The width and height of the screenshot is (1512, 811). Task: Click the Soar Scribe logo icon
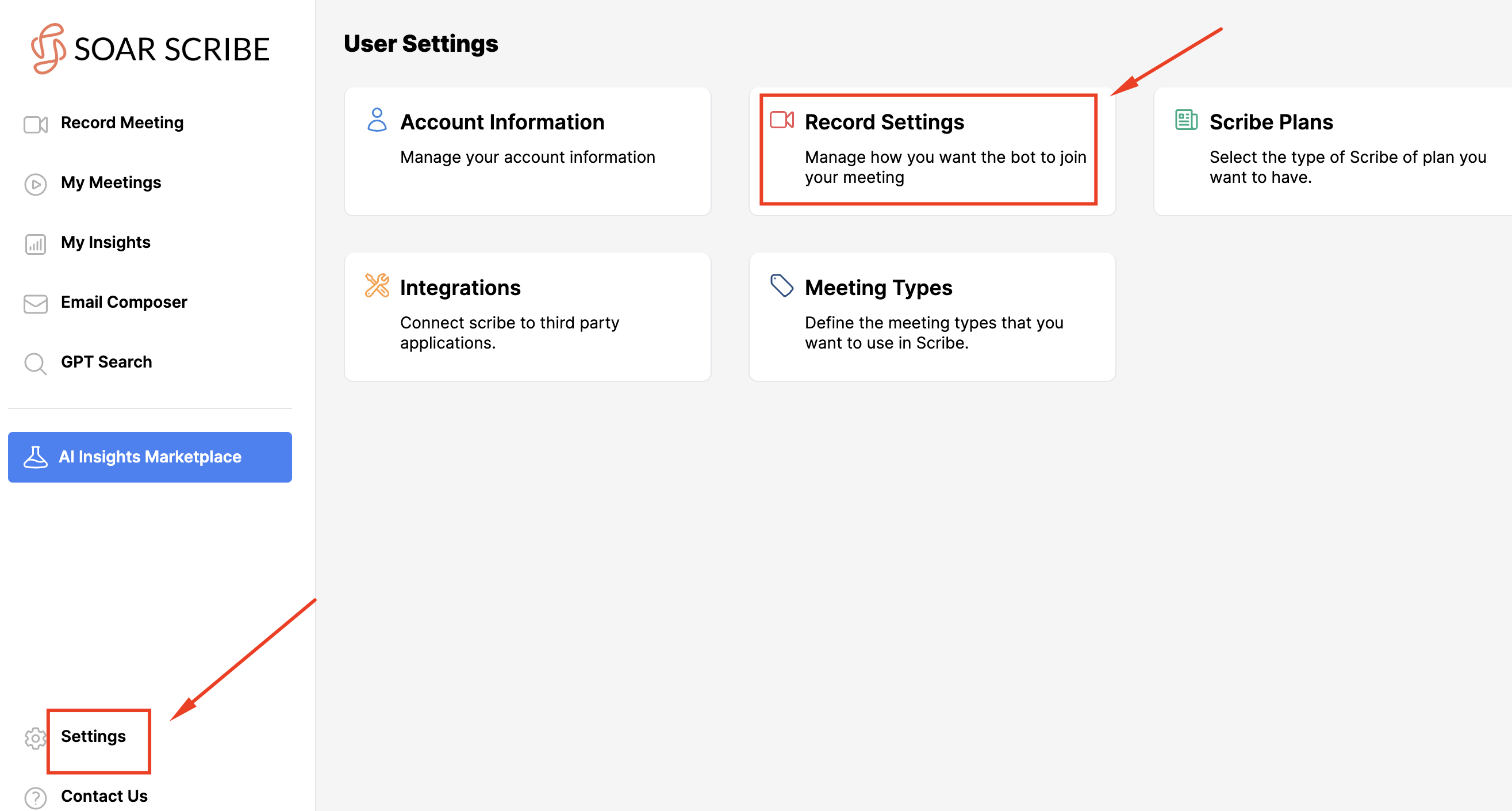coord(48,49)
